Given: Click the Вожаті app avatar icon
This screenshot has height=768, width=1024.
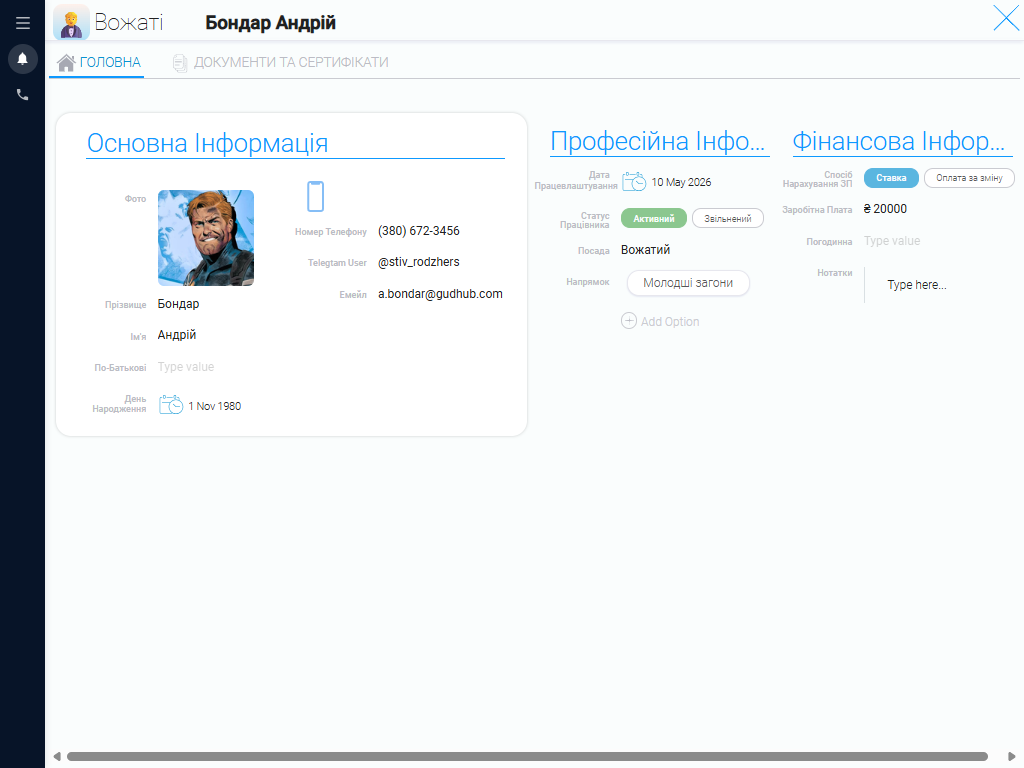Looking at the screenshot, I should tap(71, 22).
